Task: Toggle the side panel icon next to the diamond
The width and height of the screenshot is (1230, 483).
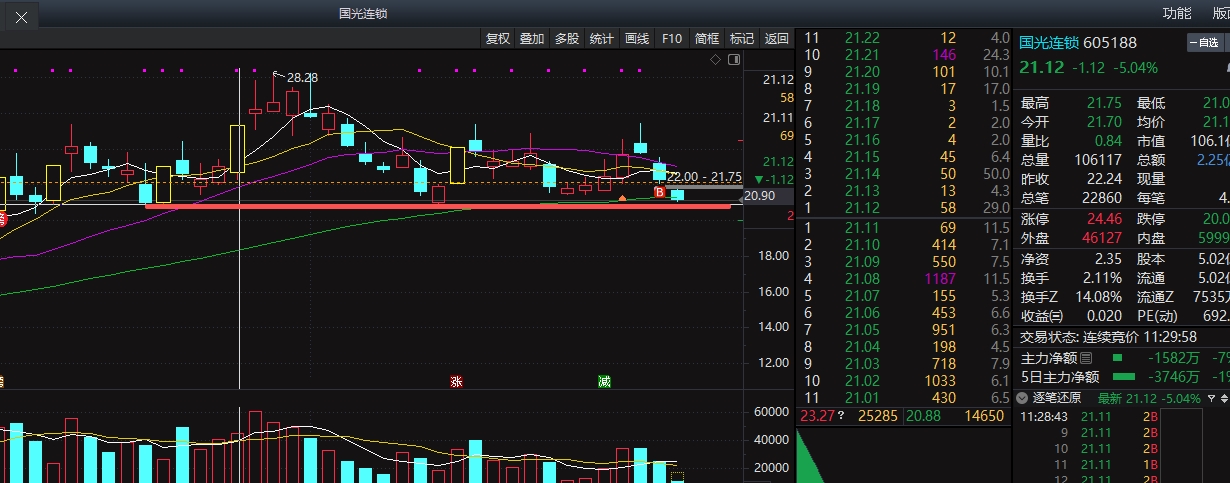Action: [734, 60]
